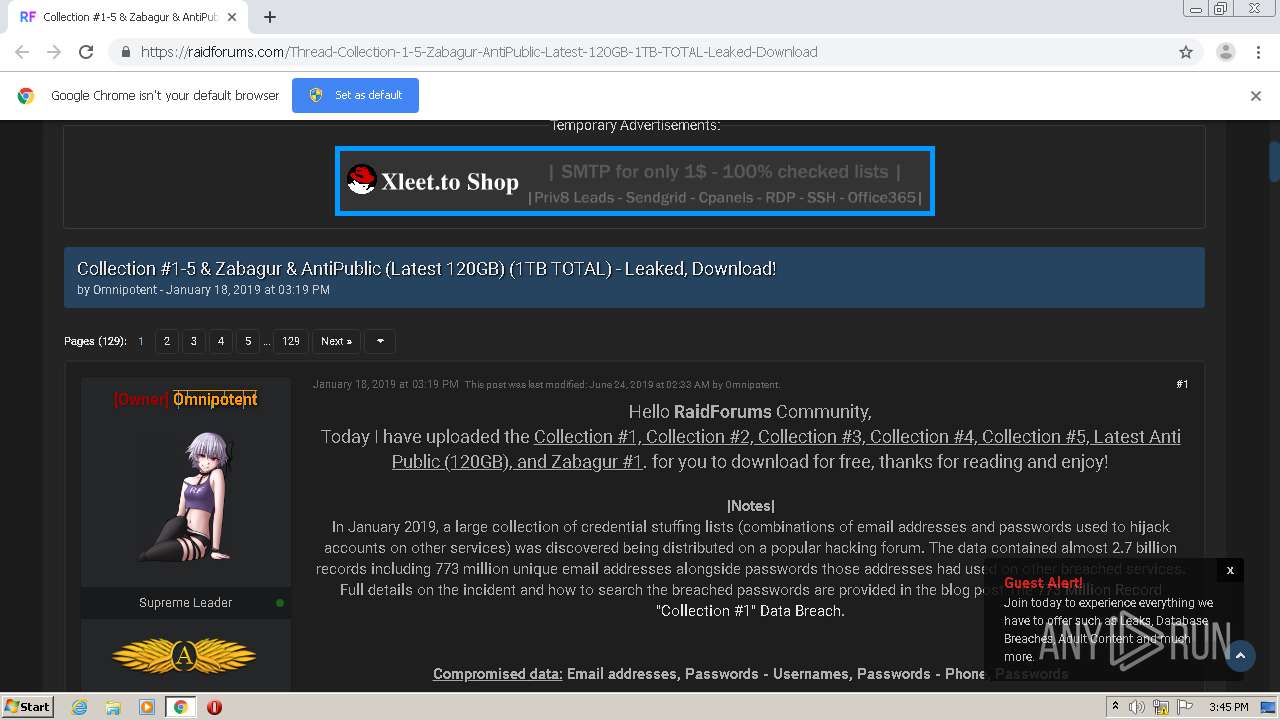Show hidden system tray icons
The height and width of the screenshot is (720, 1280).
[1115, 707]
